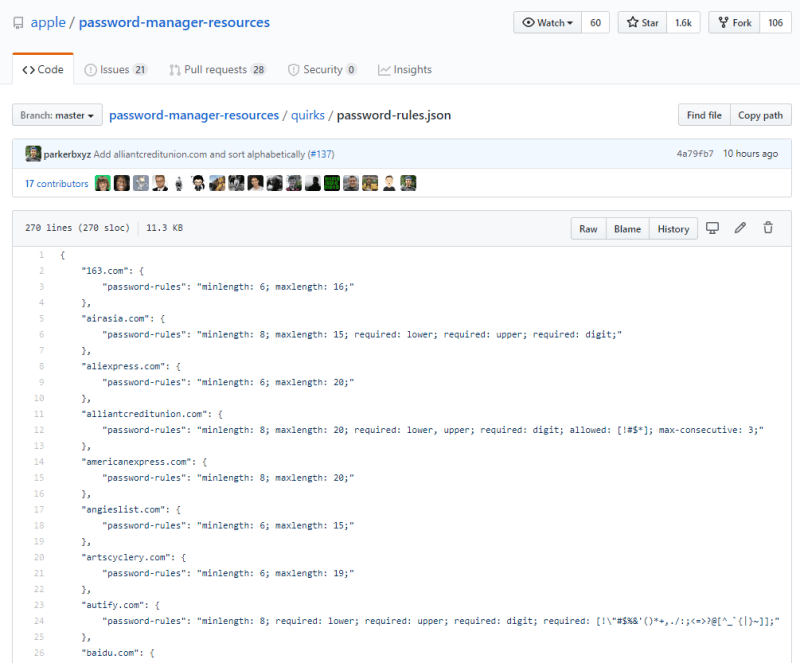Click the "aliexpress.com" key text
This screenshot has width=800, height=663.
pyautogui.click(x=123, y=366)
